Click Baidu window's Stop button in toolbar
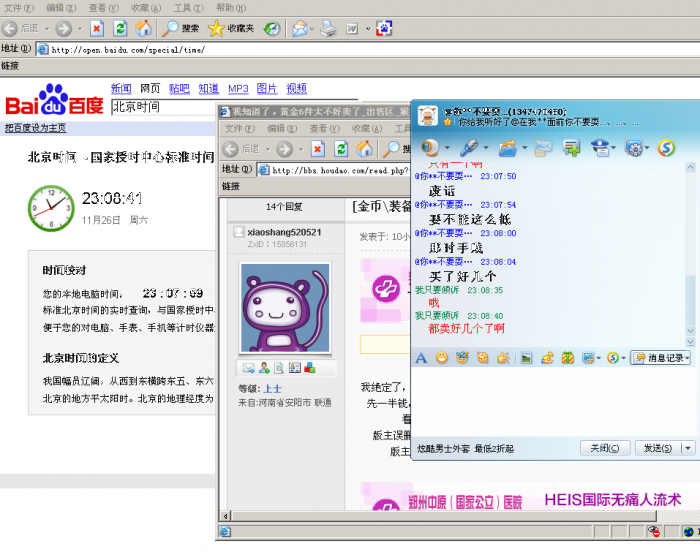 pos(97,29)
